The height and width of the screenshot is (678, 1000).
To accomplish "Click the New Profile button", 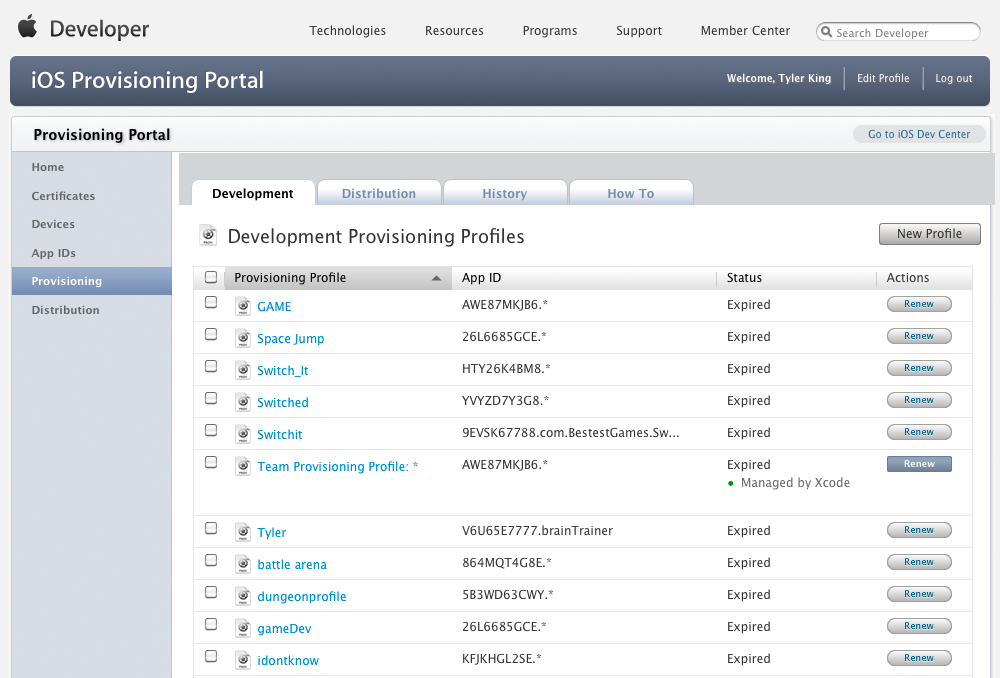I will [929, 233].
